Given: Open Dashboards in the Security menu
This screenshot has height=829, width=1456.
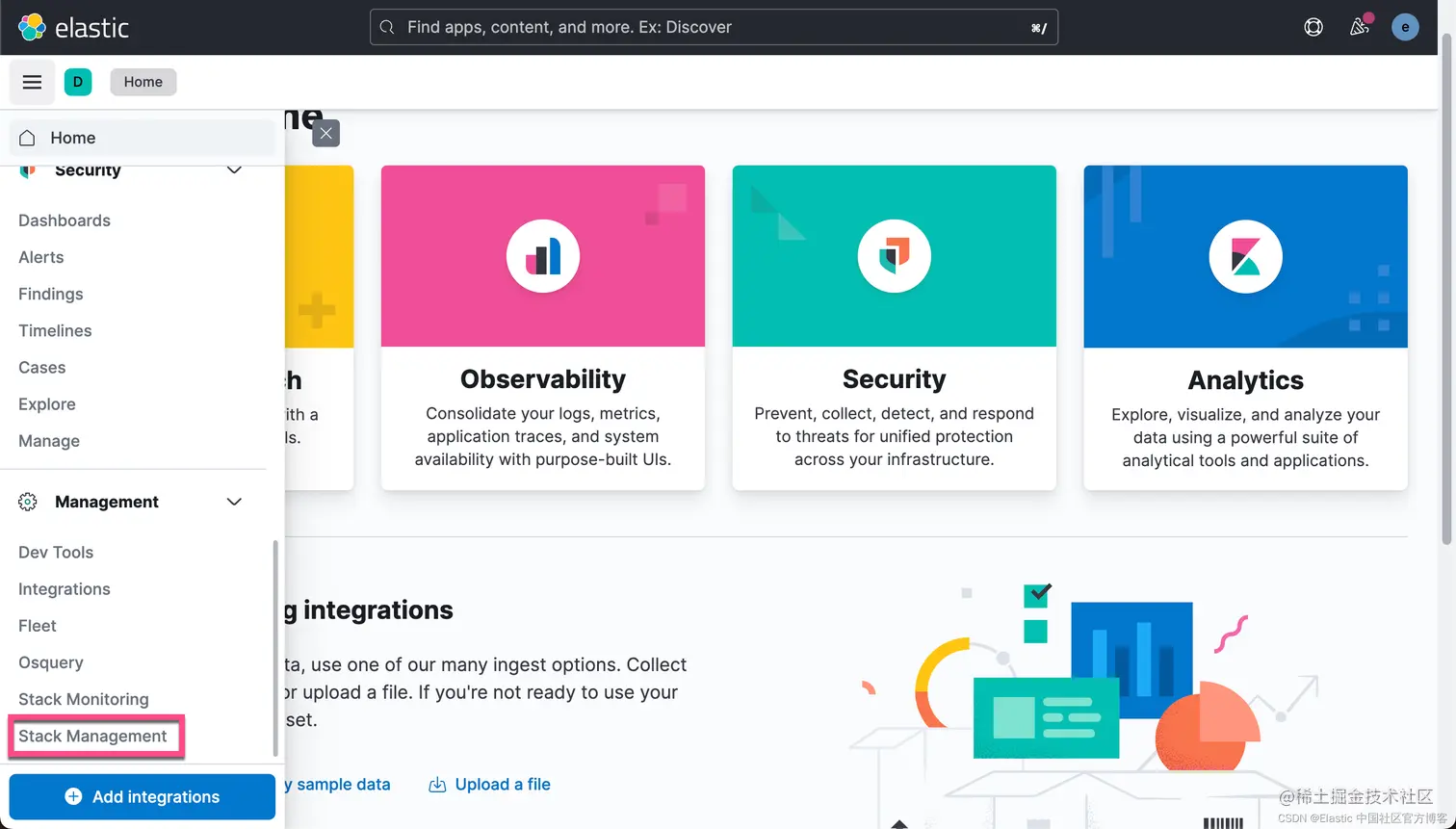Looking at the screenshot, I should pos(65,220).
